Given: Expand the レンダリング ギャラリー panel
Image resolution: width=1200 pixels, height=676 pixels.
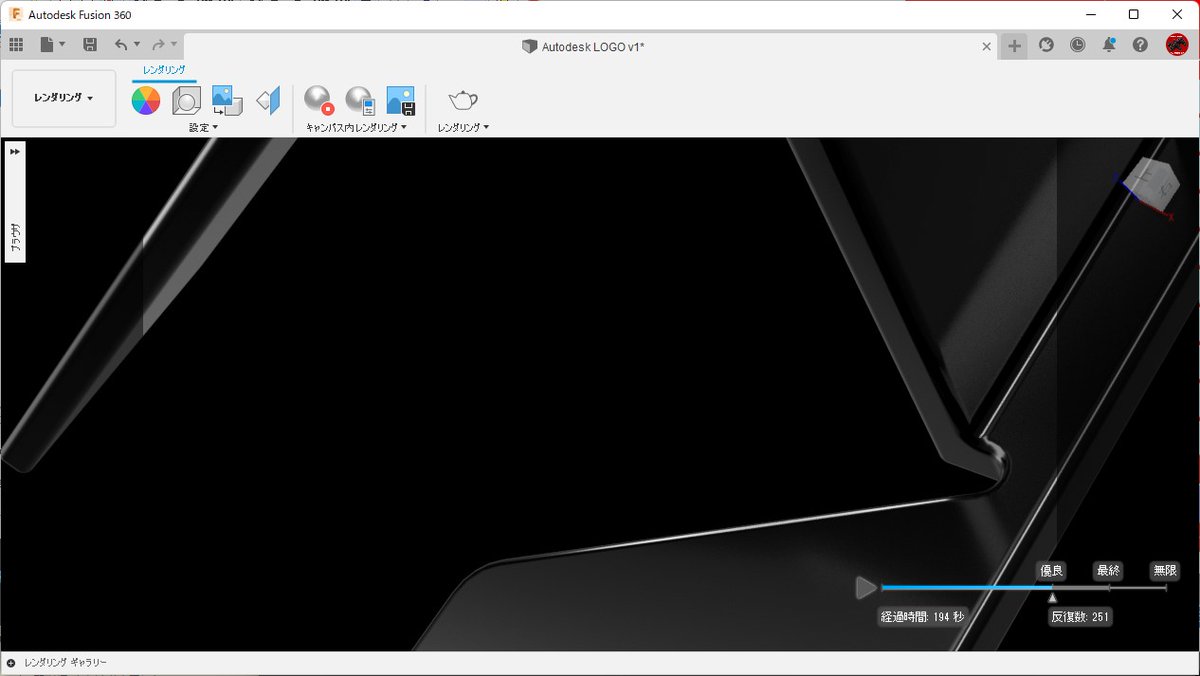Looking at the screenshot, I should (11, 663).
